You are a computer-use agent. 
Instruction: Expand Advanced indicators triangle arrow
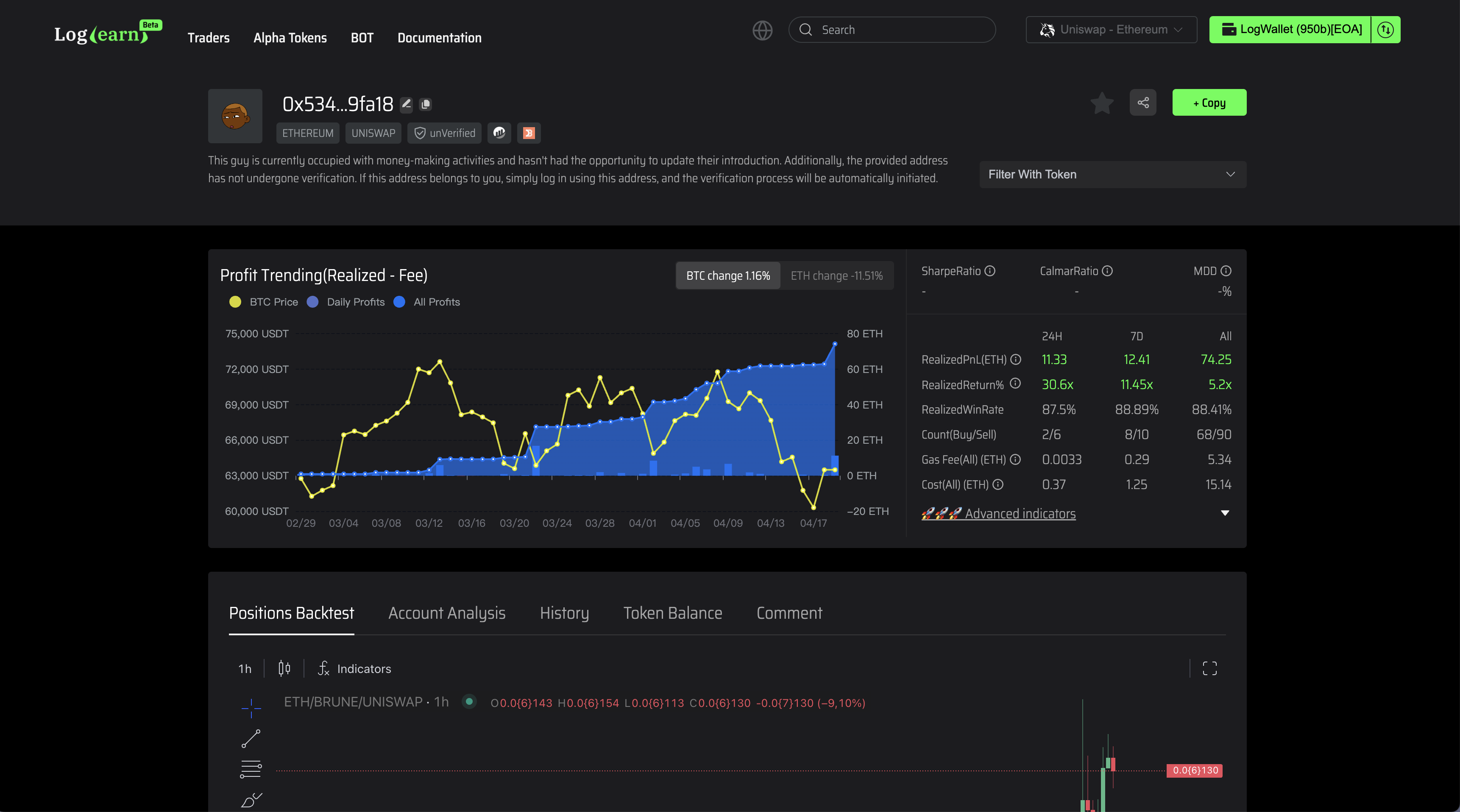(1225, 513)
